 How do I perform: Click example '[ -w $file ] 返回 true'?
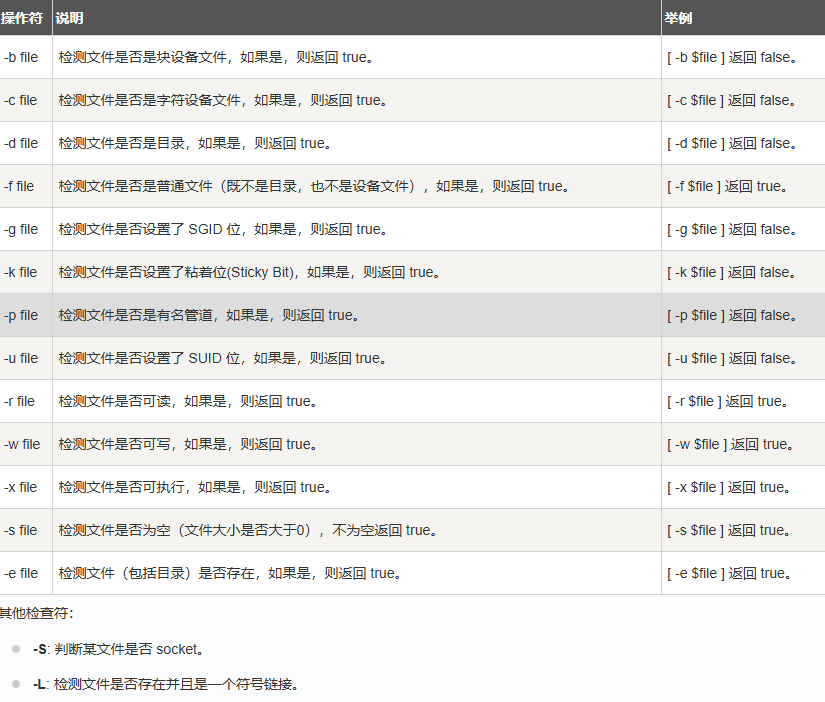click(732, 444)
